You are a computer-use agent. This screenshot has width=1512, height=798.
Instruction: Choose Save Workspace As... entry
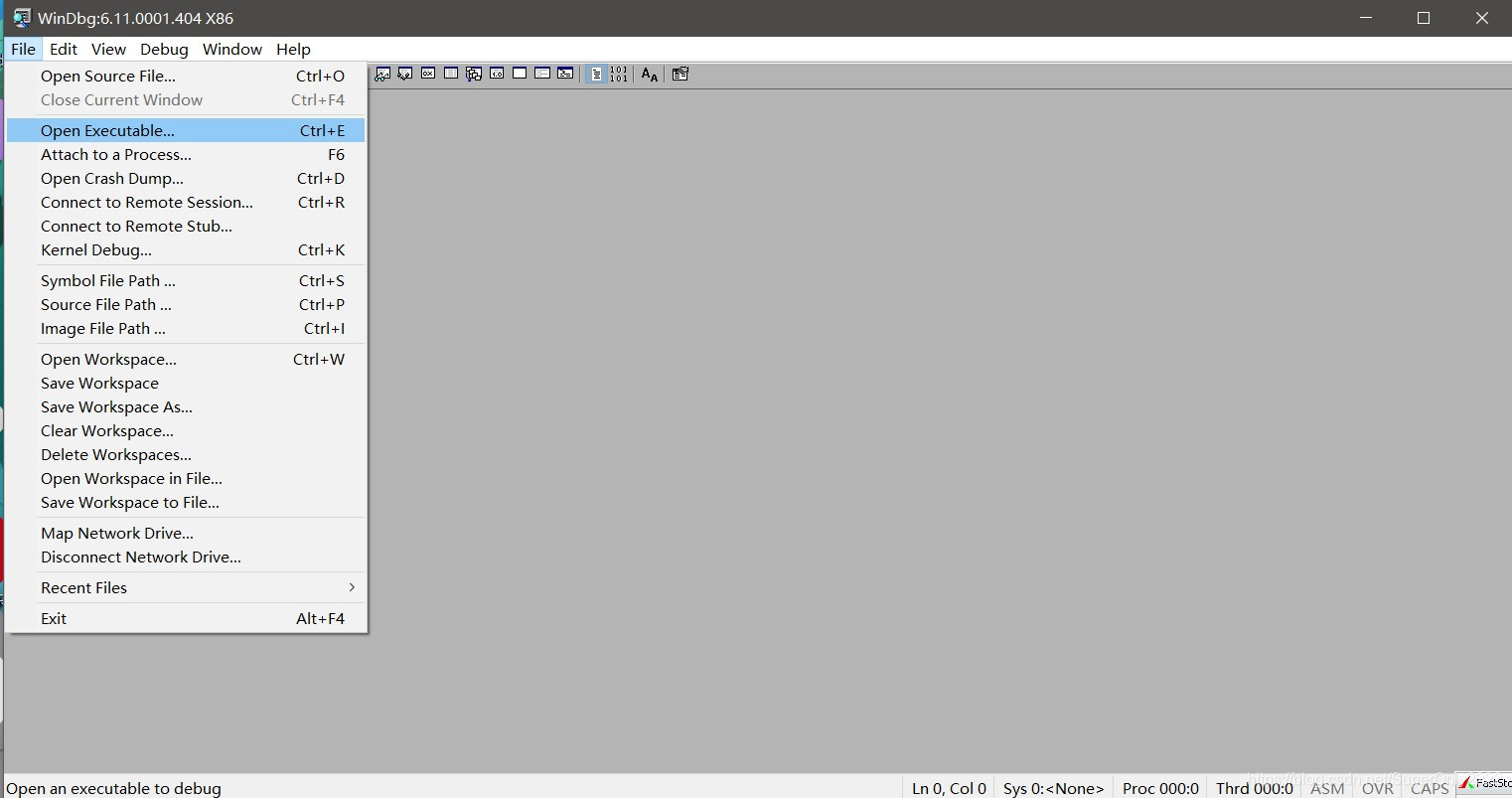[186, 406]
